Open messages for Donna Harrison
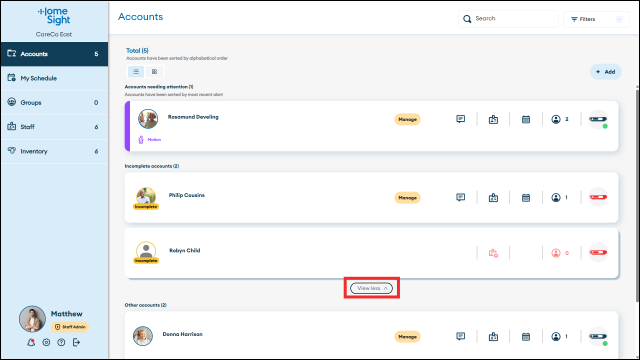The width and height of the screenshot is (640, 360). click(x=460, y=336)
